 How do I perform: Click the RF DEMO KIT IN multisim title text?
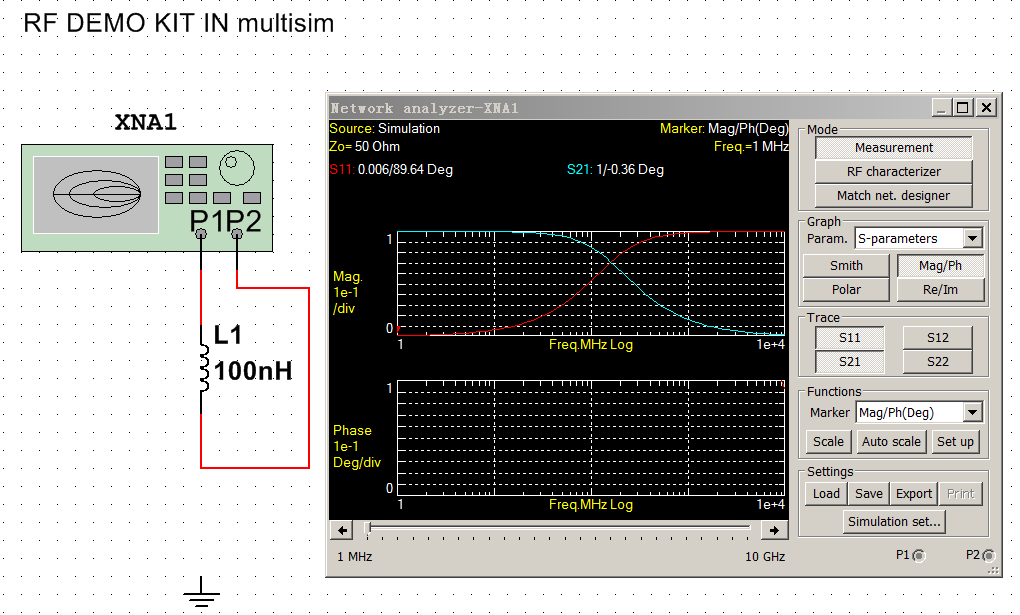[x=178, y=23]
